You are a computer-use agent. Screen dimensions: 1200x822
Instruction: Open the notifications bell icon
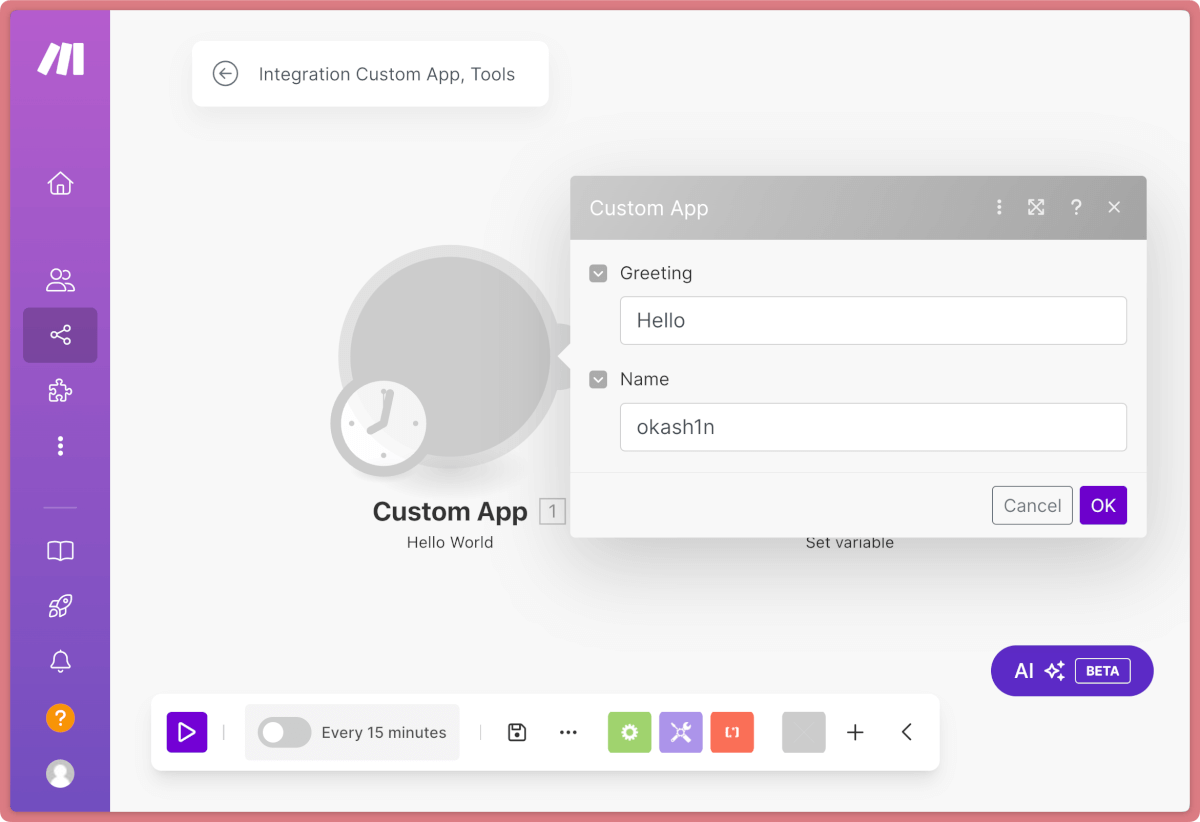coord(60,661)
